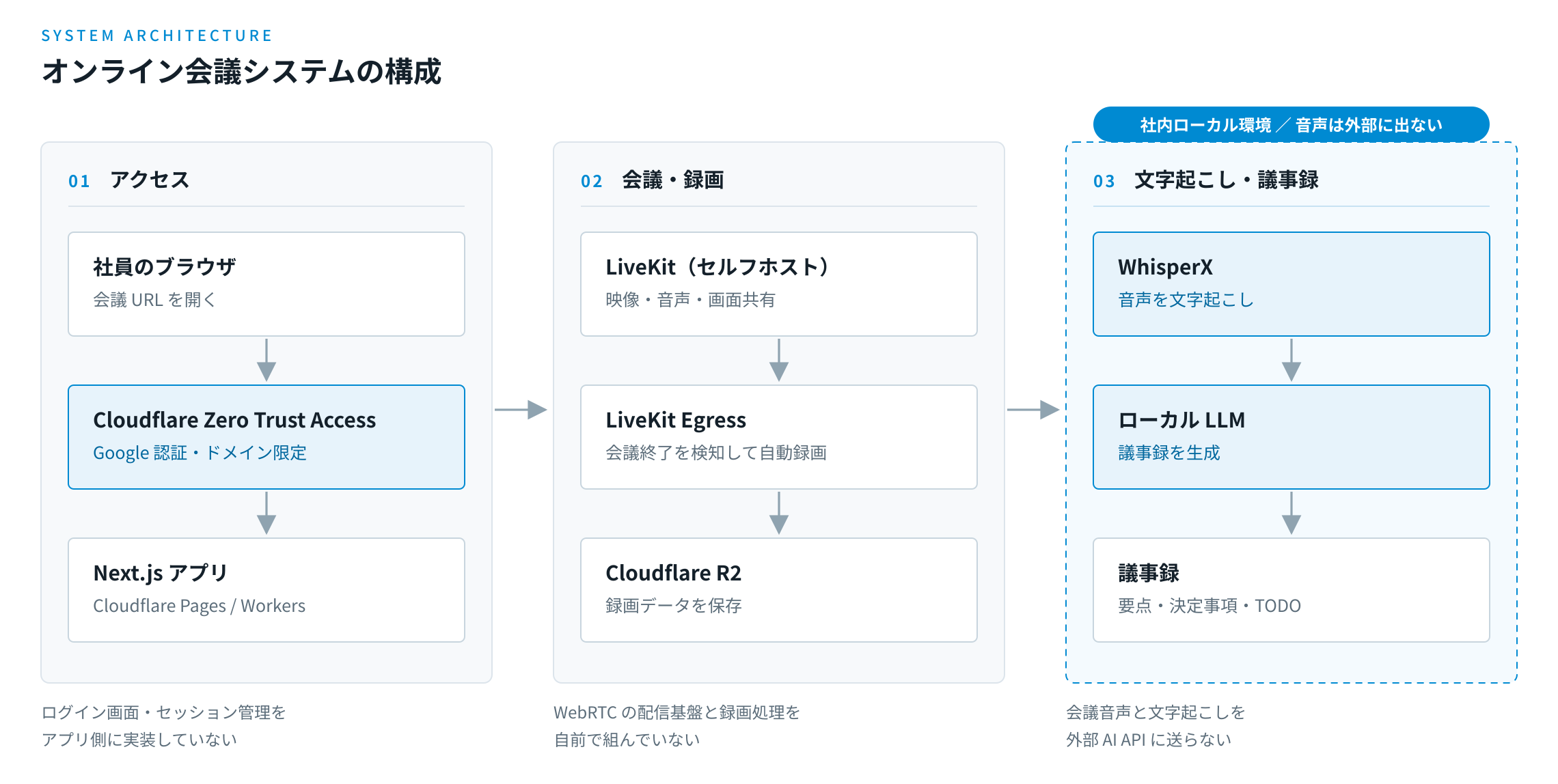
Task: Click the subtitle "会議終了を検知して自動録画"
Action: coord(716,453)
